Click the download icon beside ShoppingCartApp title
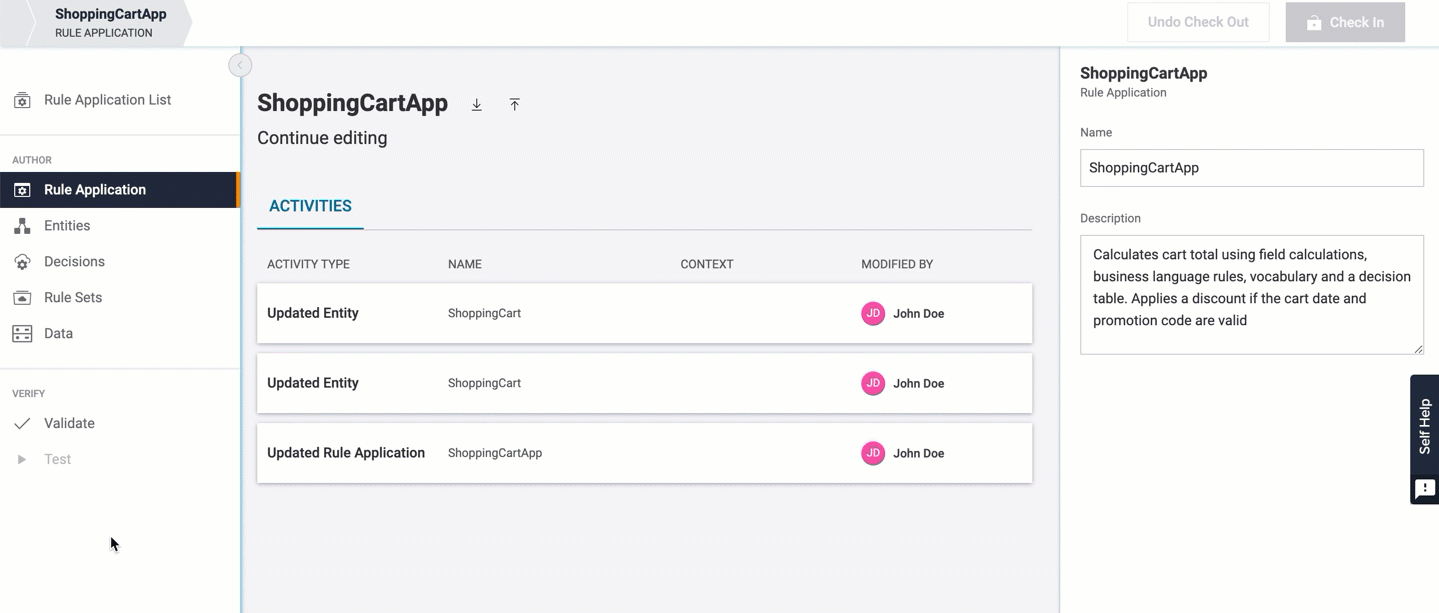This screenshot has width=1439, height=613. point(477,105)
